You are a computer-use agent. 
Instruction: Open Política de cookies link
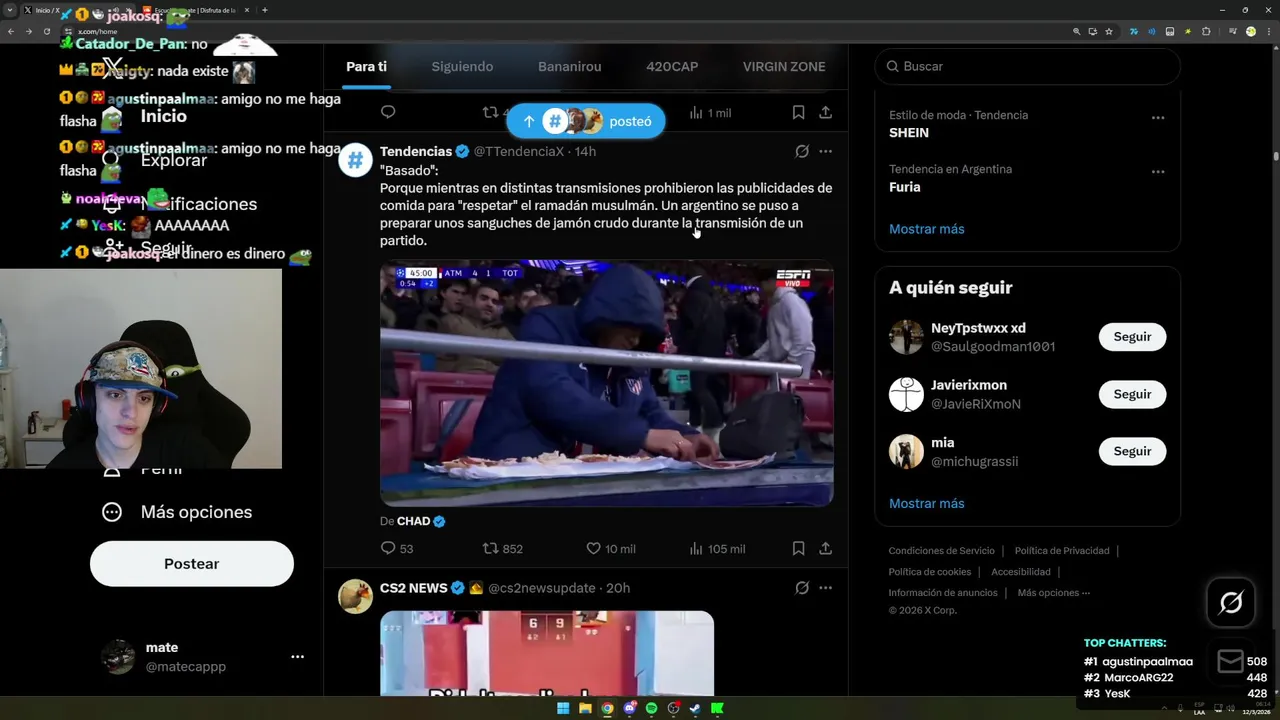[x=930, y=572]
